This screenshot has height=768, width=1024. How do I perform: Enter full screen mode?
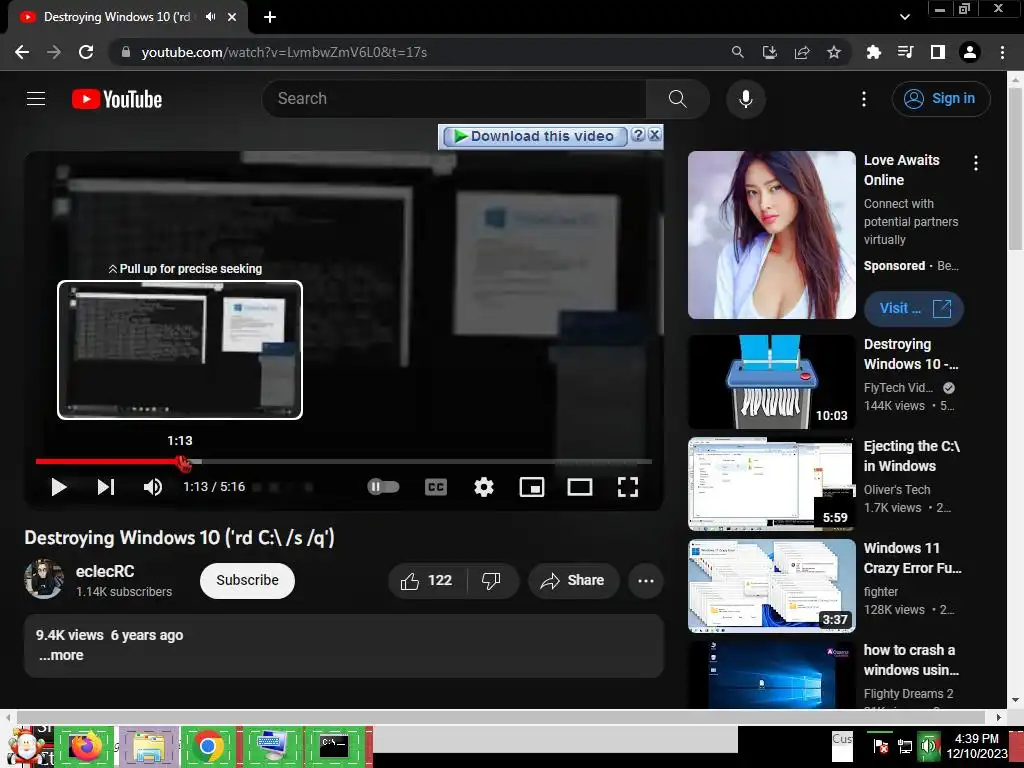tap(628, 487)
